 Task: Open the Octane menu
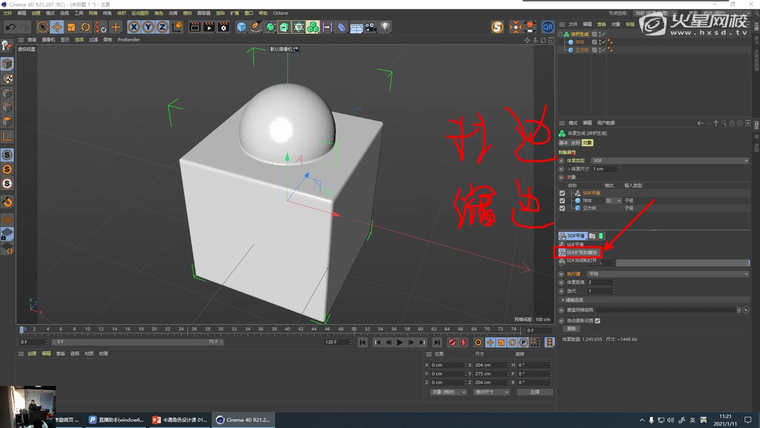281,13
